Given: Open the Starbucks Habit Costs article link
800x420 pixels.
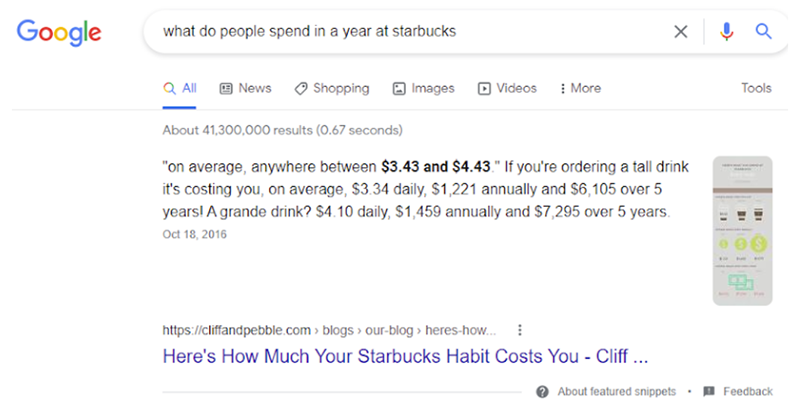Looking at the screenshot, I should (x=407, y=356).
